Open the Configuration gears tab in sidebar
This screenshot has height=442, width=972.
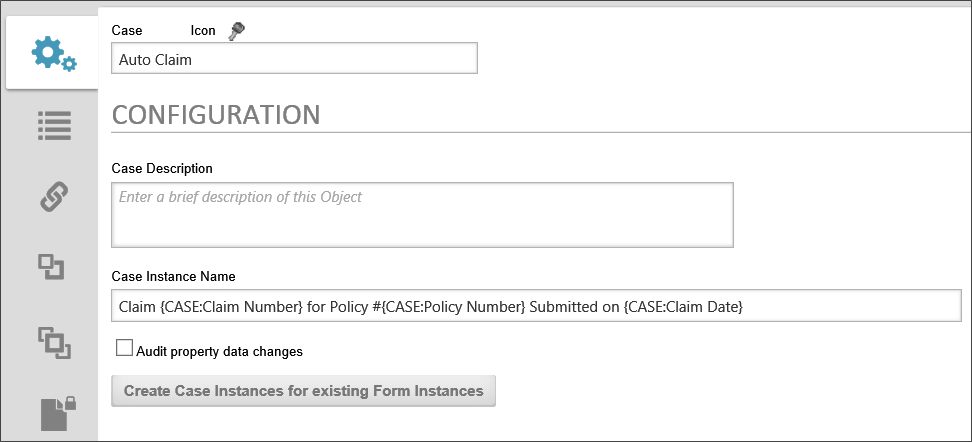53,54
